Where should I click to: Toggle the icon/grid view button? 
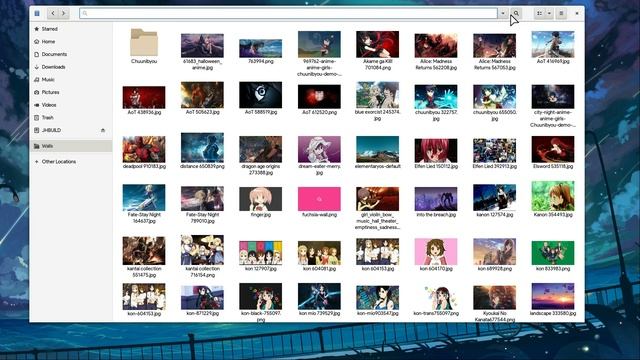tap(540, 13)
